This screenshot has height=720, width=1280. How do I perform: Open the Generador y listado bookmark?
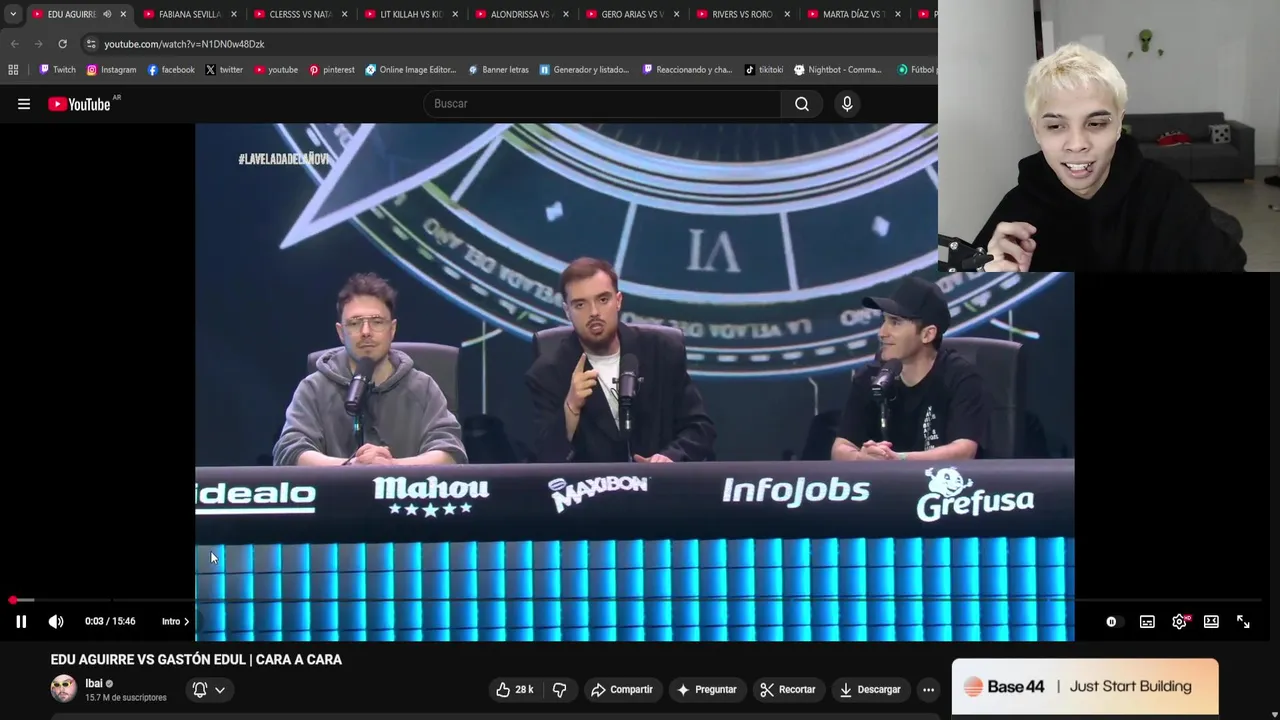[x=584, y=70]
